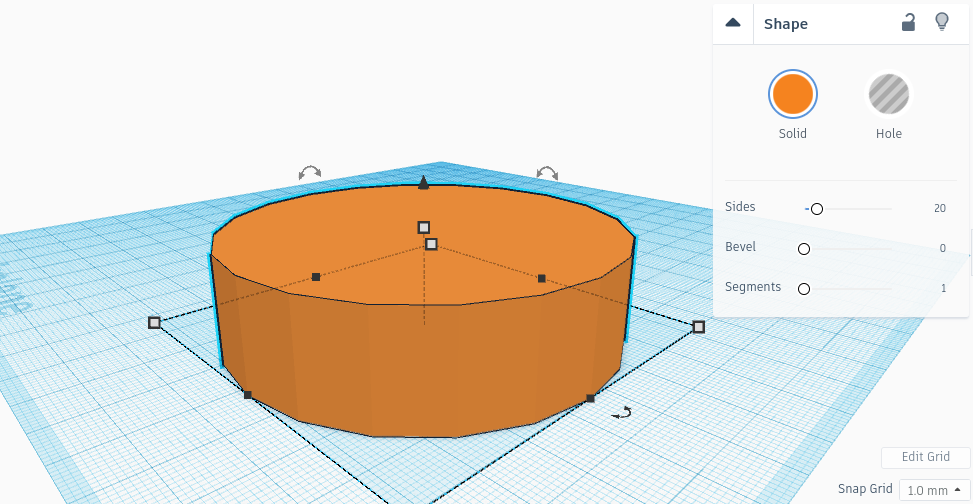Click the upper white height handle on cylinder top

(x=423, y=227)
